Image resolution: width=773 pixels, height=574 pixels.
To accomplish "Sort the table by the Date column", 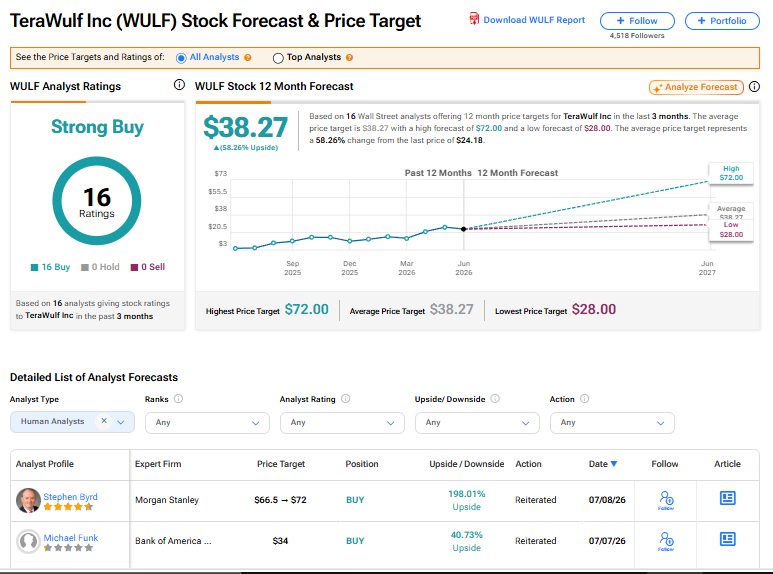I will tap(602, 464).
